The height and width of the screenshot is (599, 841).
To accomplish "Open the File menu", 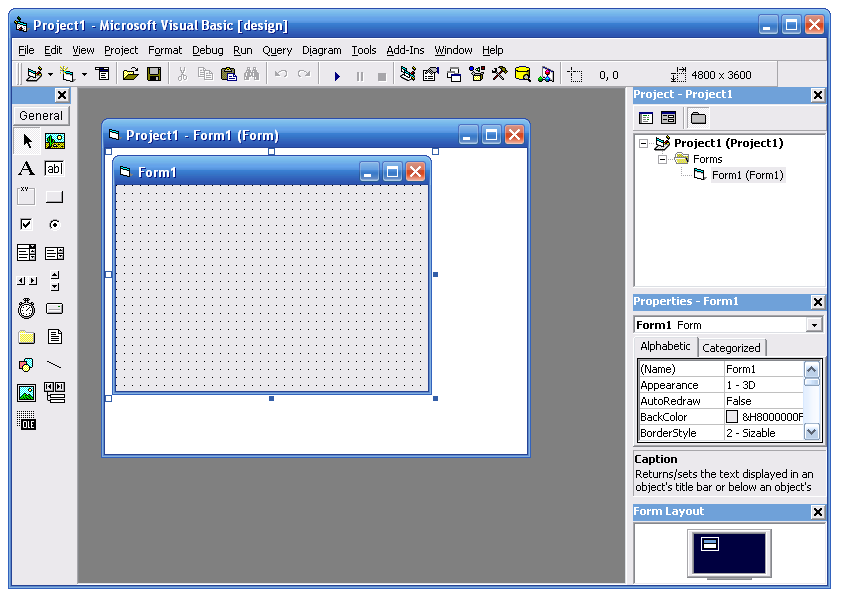I will 26,50.
